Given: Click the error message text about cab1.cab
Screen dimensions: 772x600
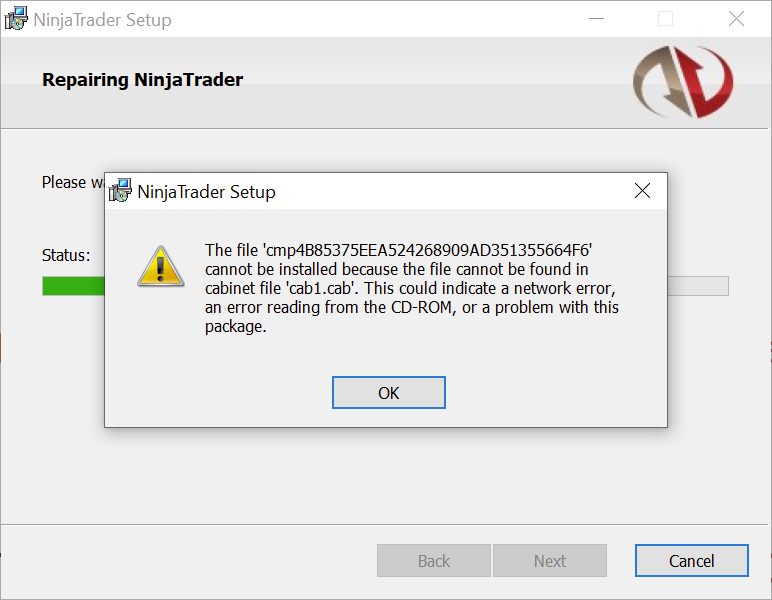Looking at the screenshot, I should pos(412,288).
